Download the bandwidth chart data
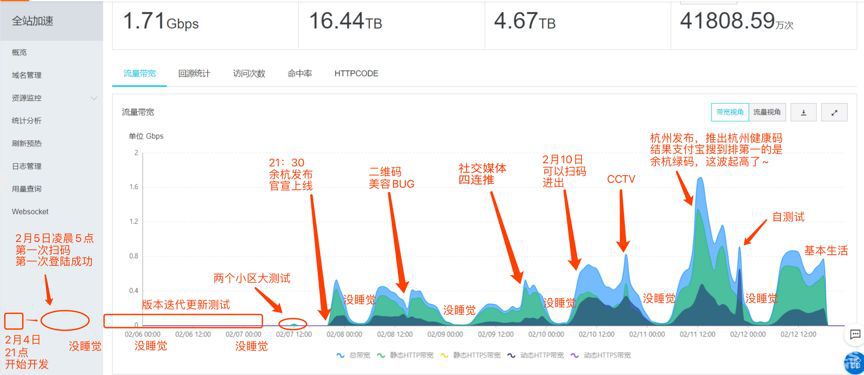The width and height of the screenshot is (864, 375). [x=804, y=112]
